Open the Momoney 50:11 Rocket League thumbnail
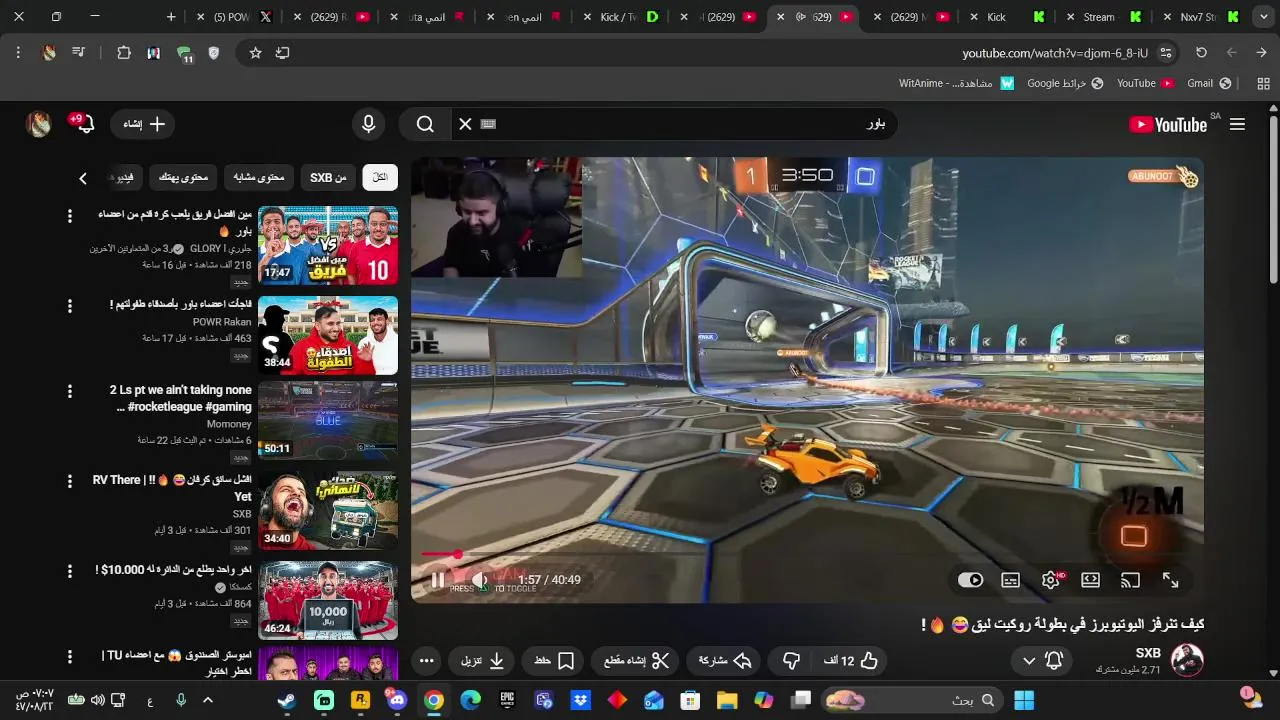The height and width of the screenshot is (720, 1280). click(x=328, y=421)
